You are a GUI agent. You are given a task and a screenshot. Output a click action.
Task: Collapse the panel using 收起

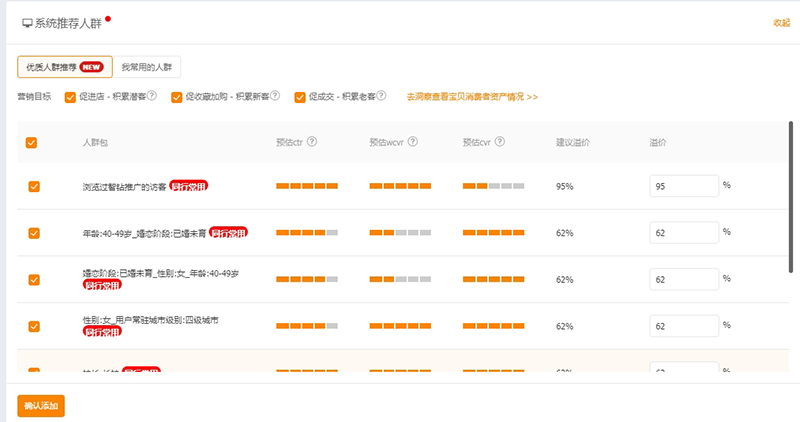point(781,22)
